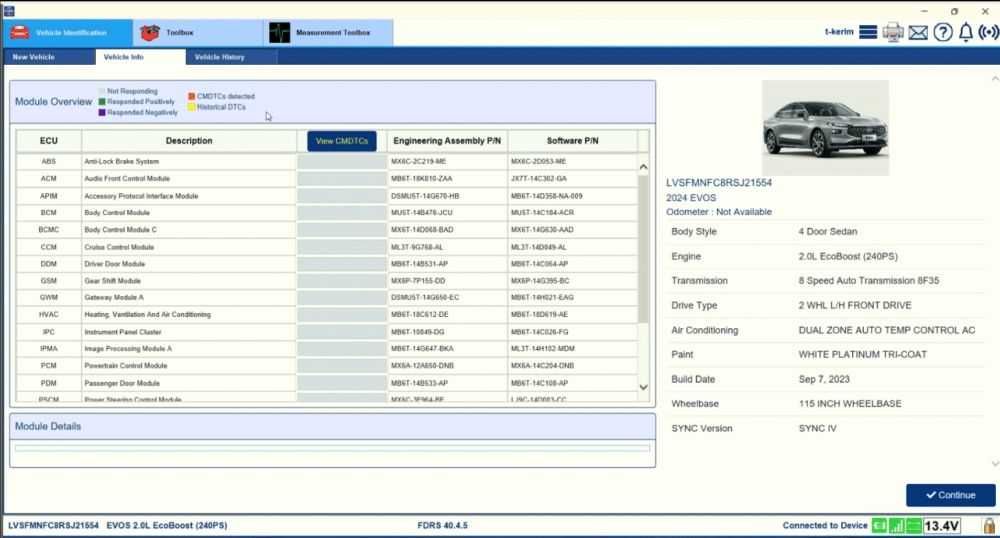
Task: Open the notifications bell
Action: click(966, 32)
